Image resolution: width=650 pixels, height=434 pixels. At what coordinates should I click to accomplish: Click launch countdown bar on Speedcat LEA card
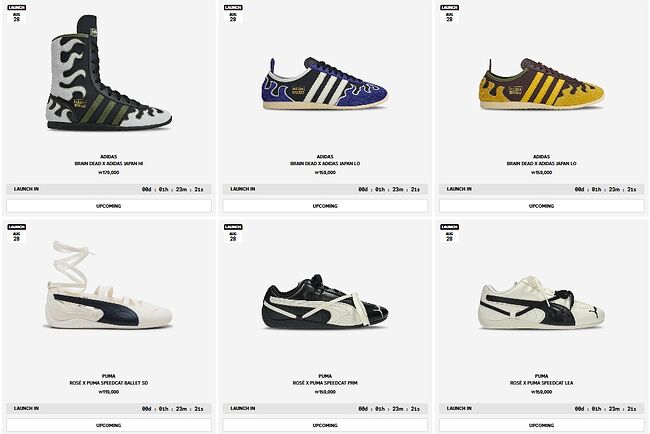[541, 409]
